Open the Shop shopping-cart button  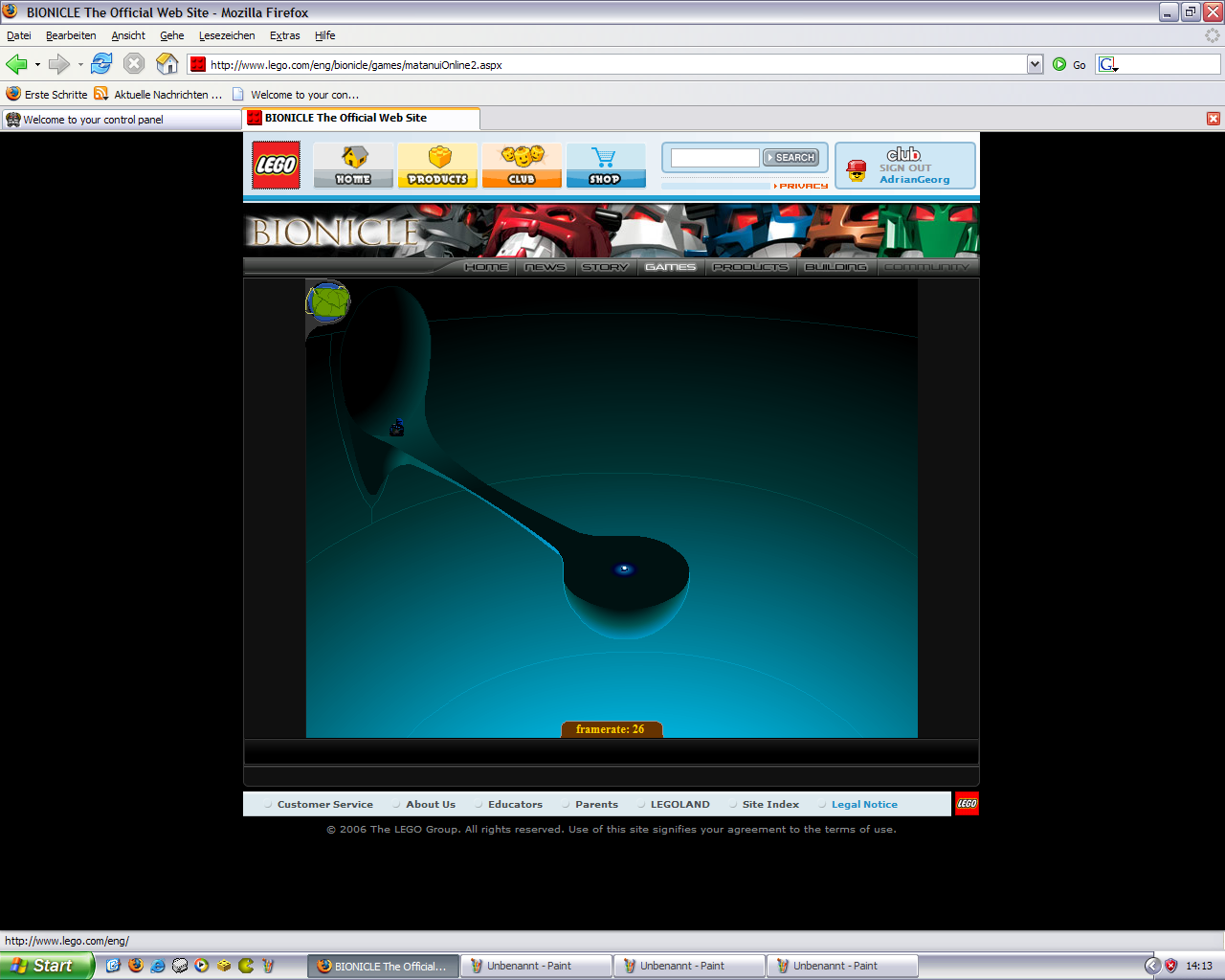tap(606, 165)
